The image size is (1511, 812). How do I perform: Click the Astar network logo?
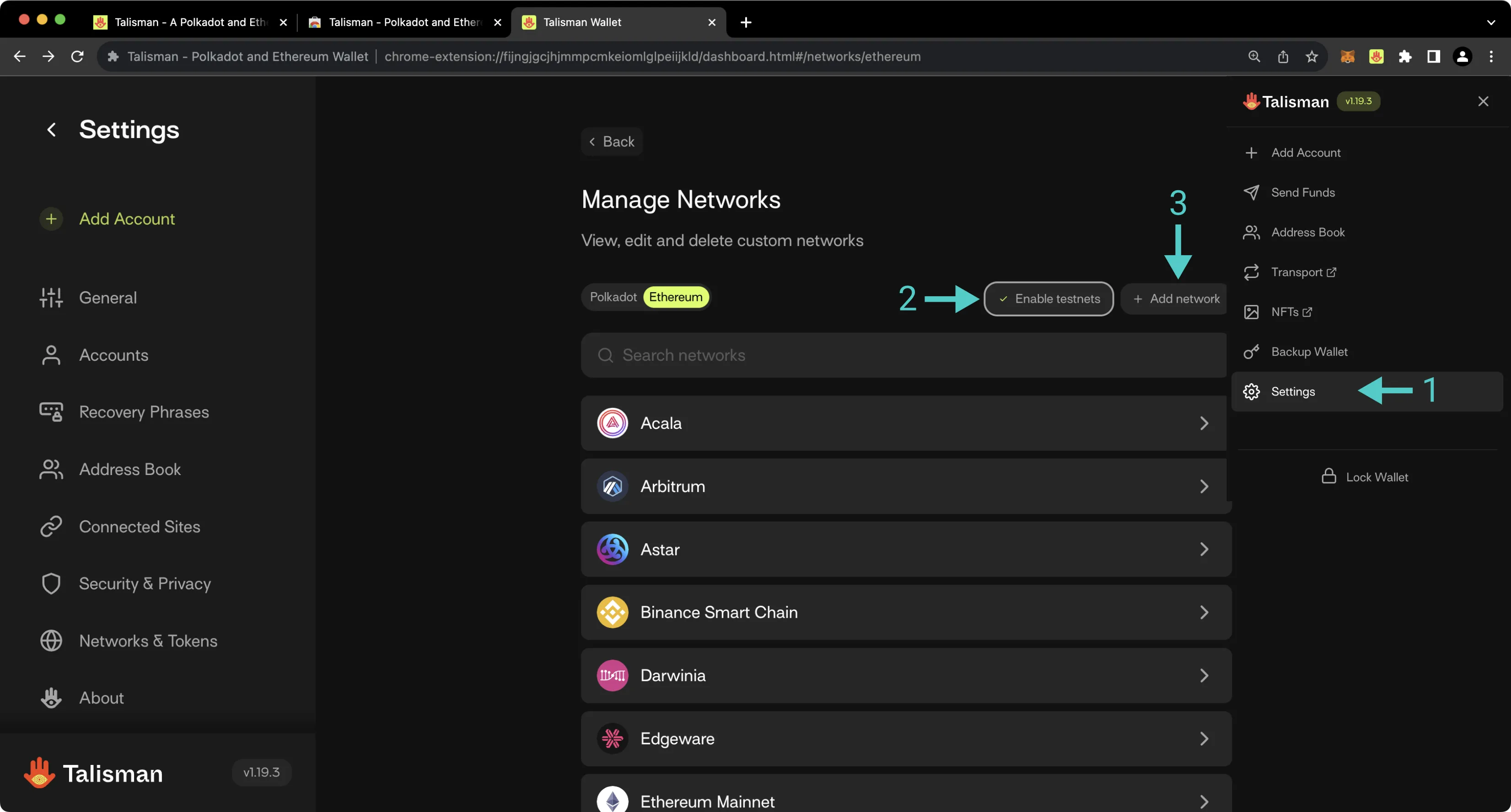click(613, 550)
